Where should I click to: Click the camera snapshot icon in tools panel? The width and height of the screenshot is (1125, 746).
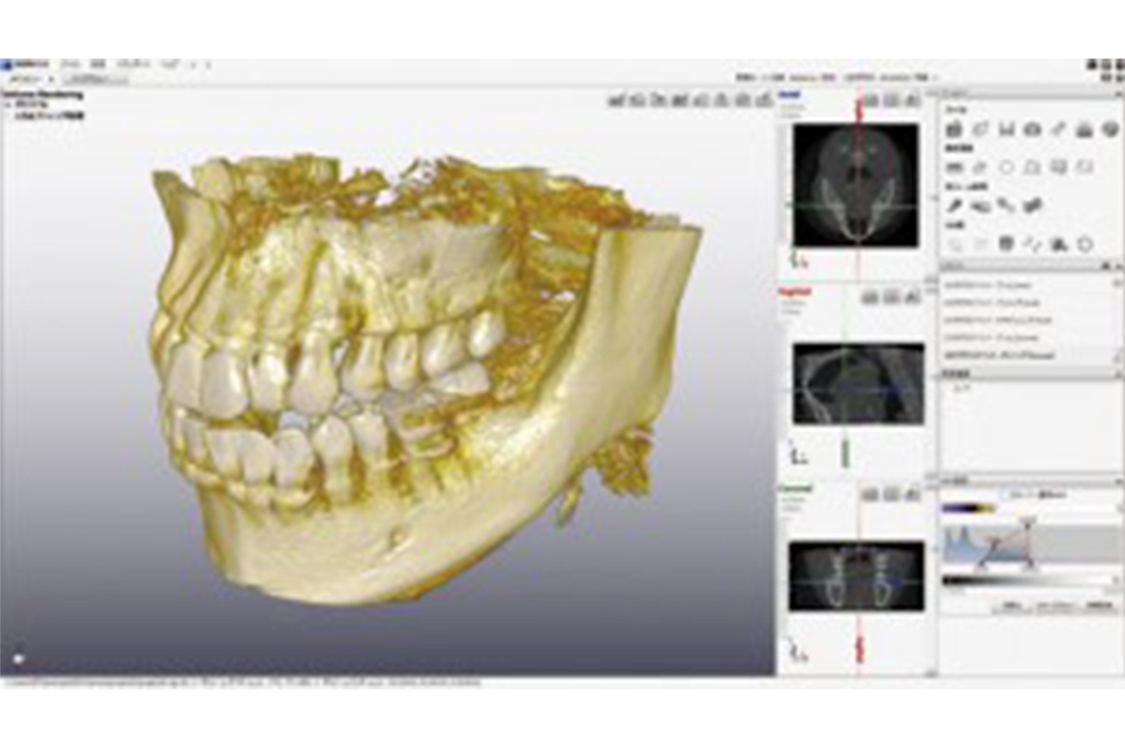pyautogui.click(x=1032, y=129)
